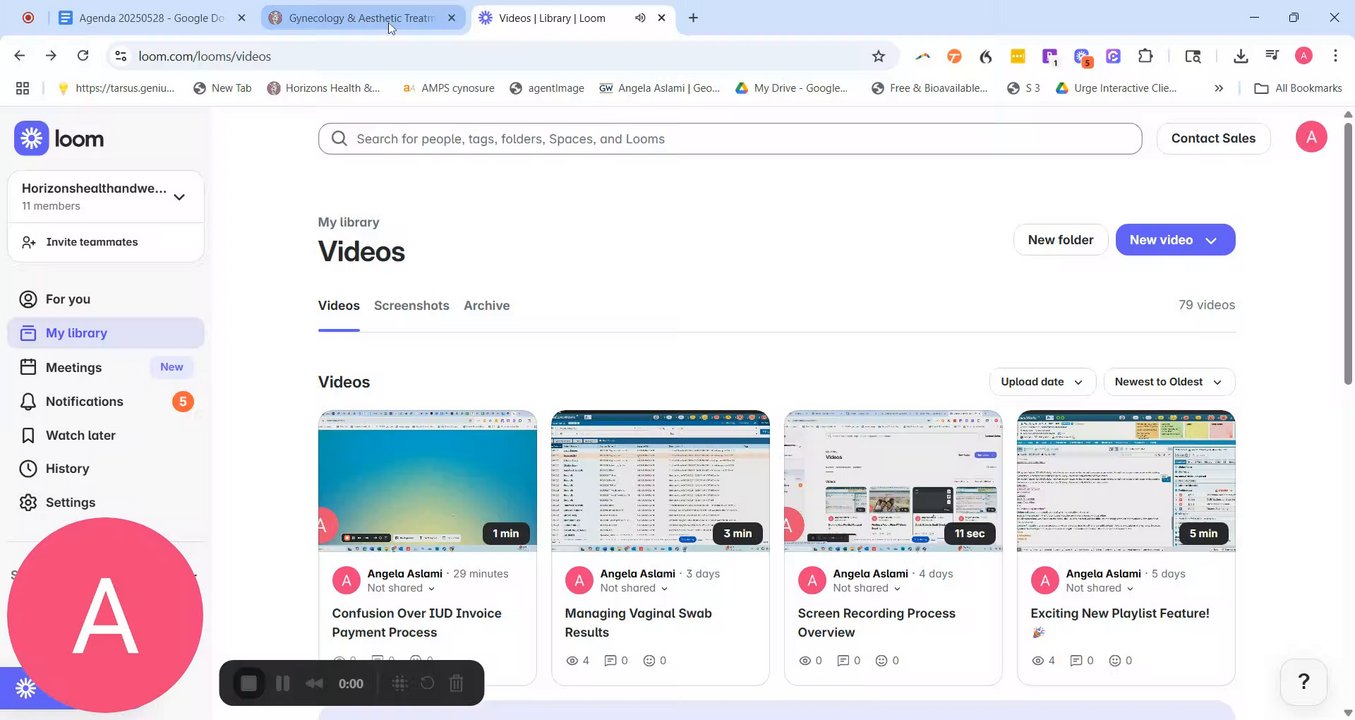The width and height of the screenshot is (1355, 720).
Task: Click the reactions smiley on Screen Recording Process Overview
Action: click(x=881, y=661)
